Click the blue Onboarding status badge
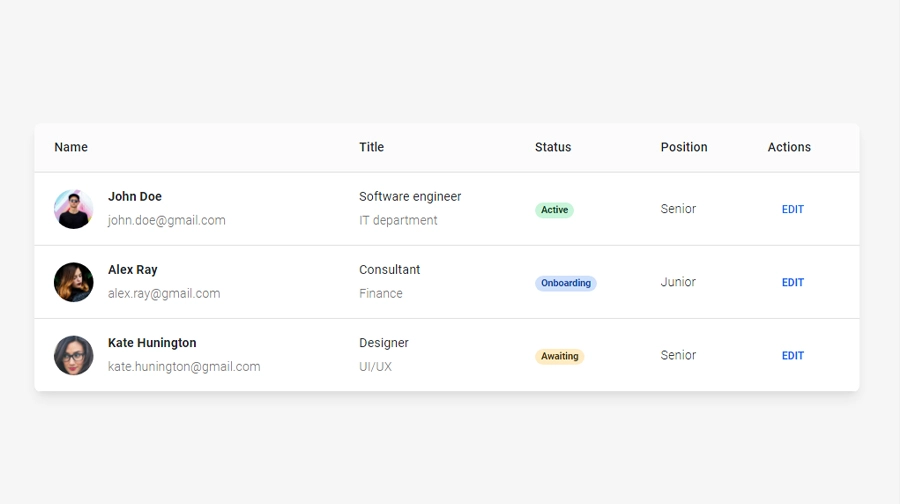Image resolution: width=900 pixels, height=504 pixels. tap(565, 283)
